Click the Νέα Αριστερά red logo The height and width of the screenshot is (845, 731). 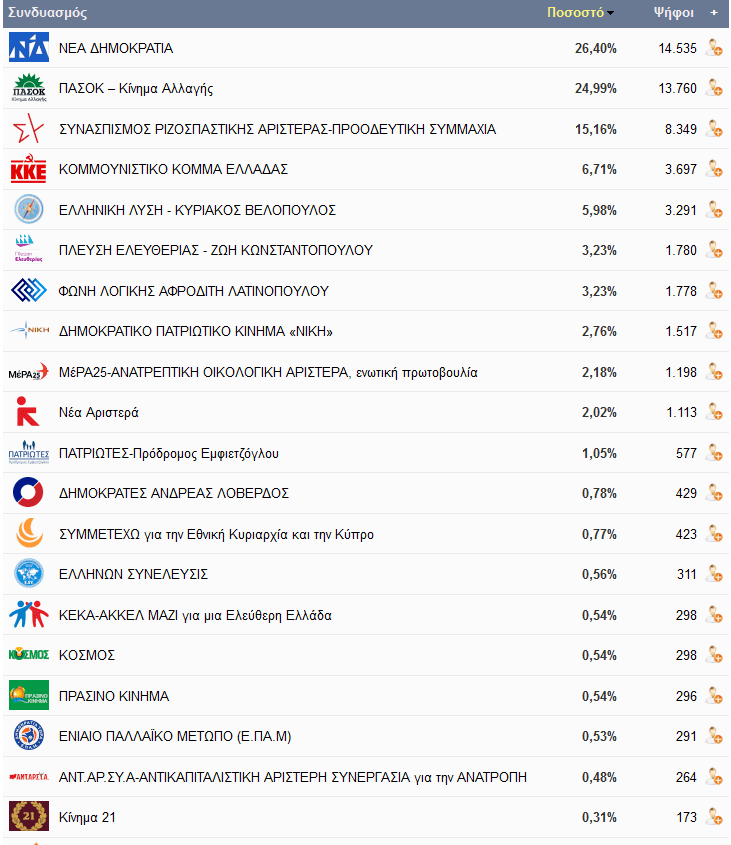pos(27,412)
